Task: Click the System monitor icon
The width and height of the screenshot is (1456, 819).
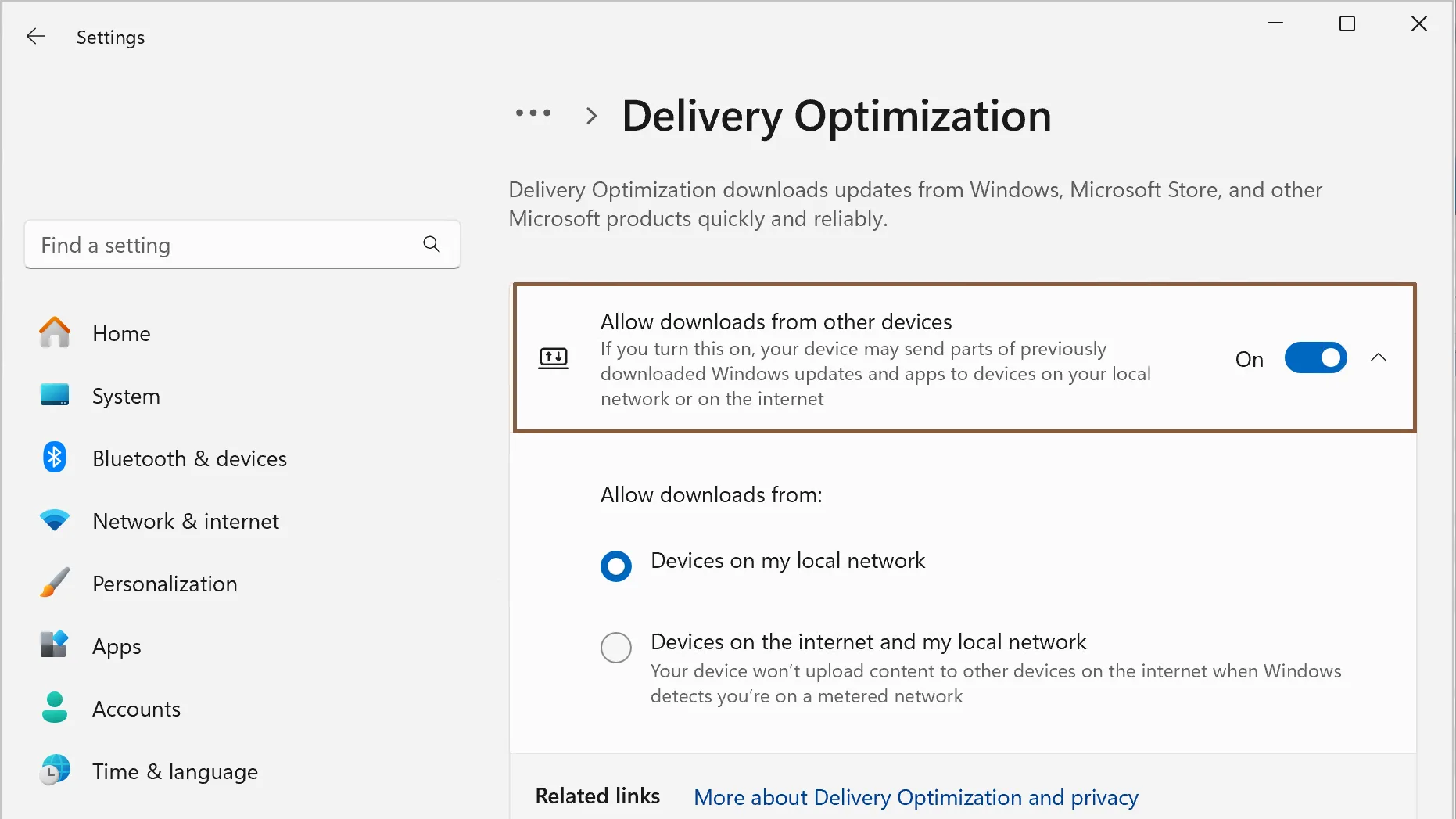Action: 55,395
